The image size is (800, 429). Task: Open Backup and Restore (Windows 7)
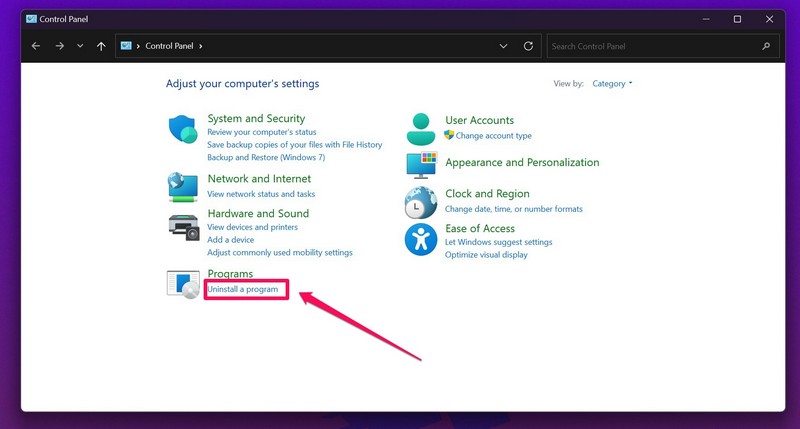tap(266, 157)
